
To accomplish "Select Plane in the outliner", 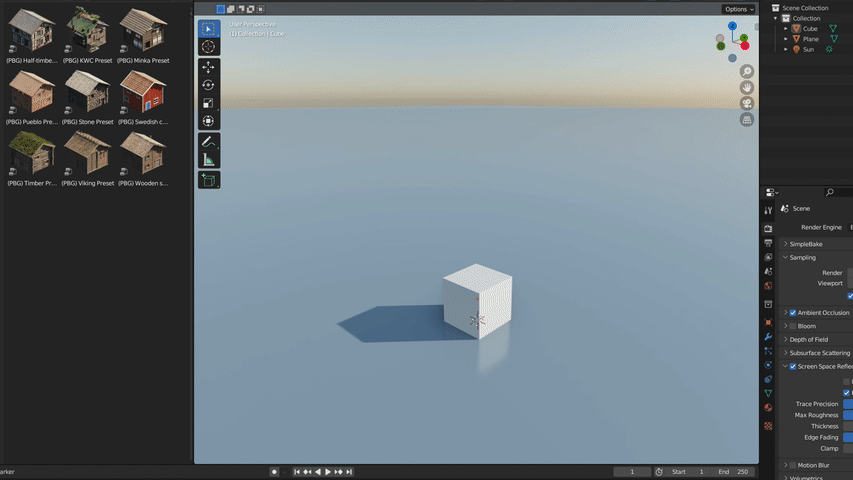I will 811,39.
